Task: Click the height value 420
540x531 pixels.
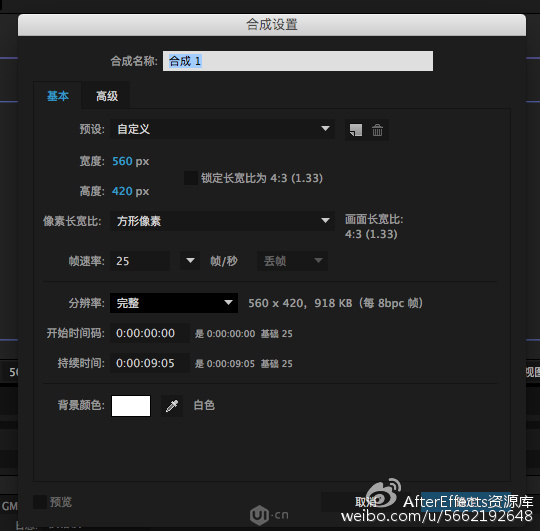Action: pyautogui.click(x=122, y=191)
